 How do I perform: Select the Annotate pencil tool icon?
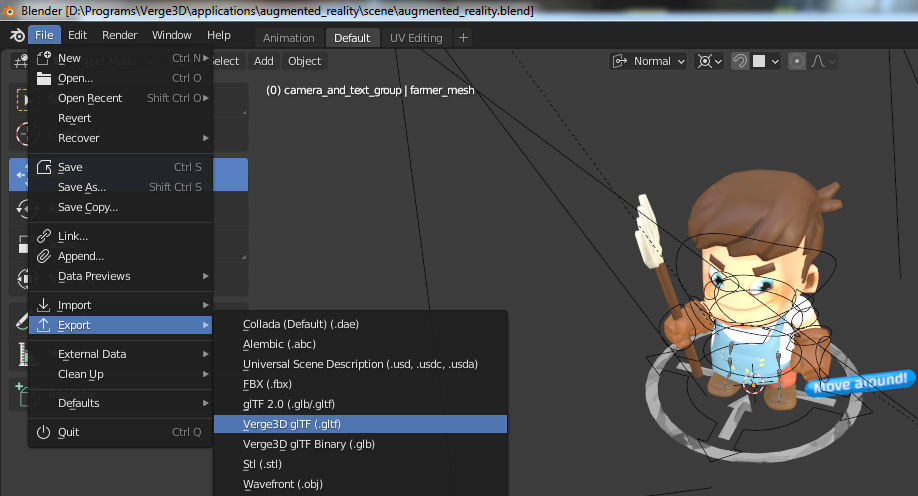pos(22,320)
